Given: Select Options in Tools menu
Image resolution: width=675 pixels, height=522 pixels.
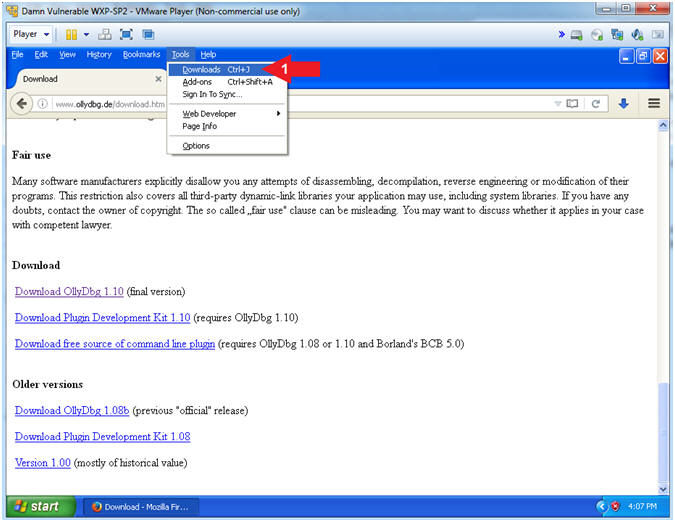Looking at the screenshot, I should pos(227,146).
